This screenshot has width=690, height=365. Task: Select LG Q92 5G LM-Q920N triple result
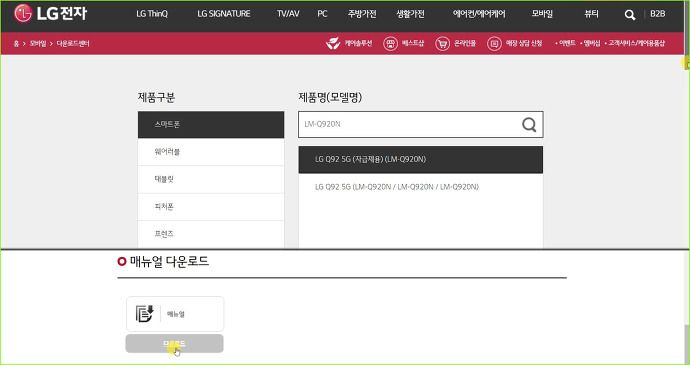pyautogui.click(x=421, y=187)
